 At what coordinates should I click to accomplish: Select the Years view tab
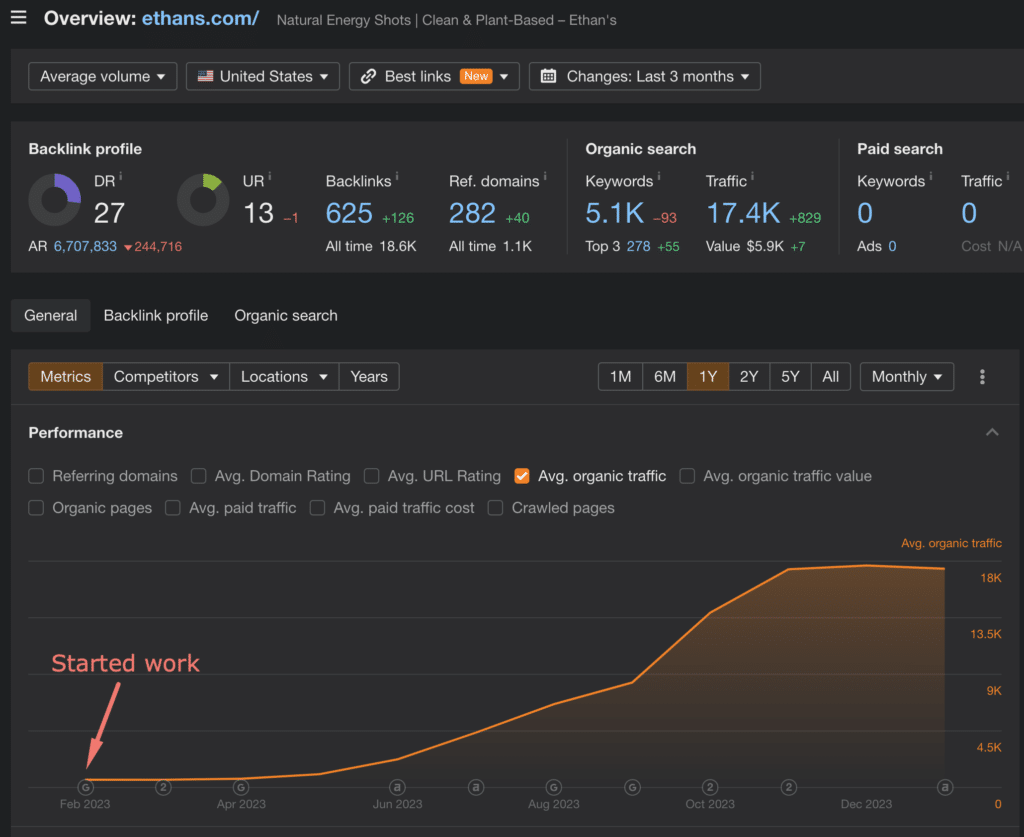pyautogui.click(x=369, y=377)
